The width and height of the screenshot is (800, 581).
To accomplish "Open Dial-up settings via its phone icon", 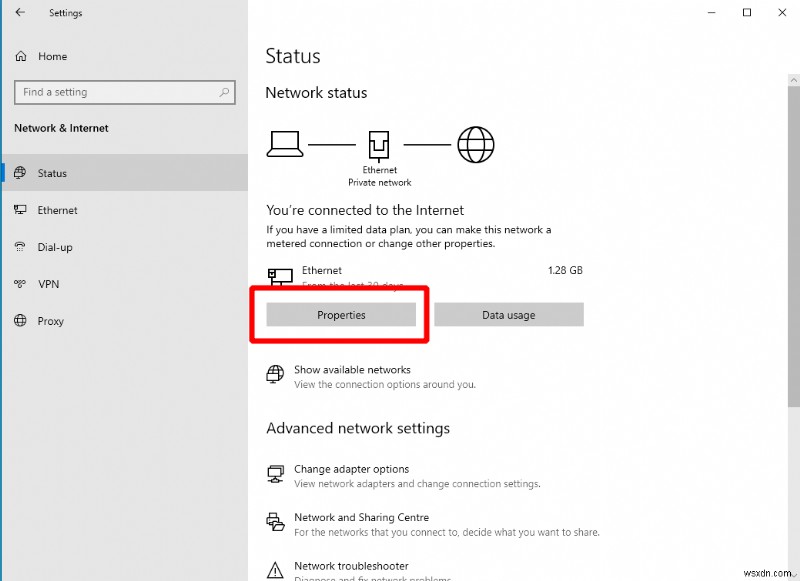I will [21, 247].
